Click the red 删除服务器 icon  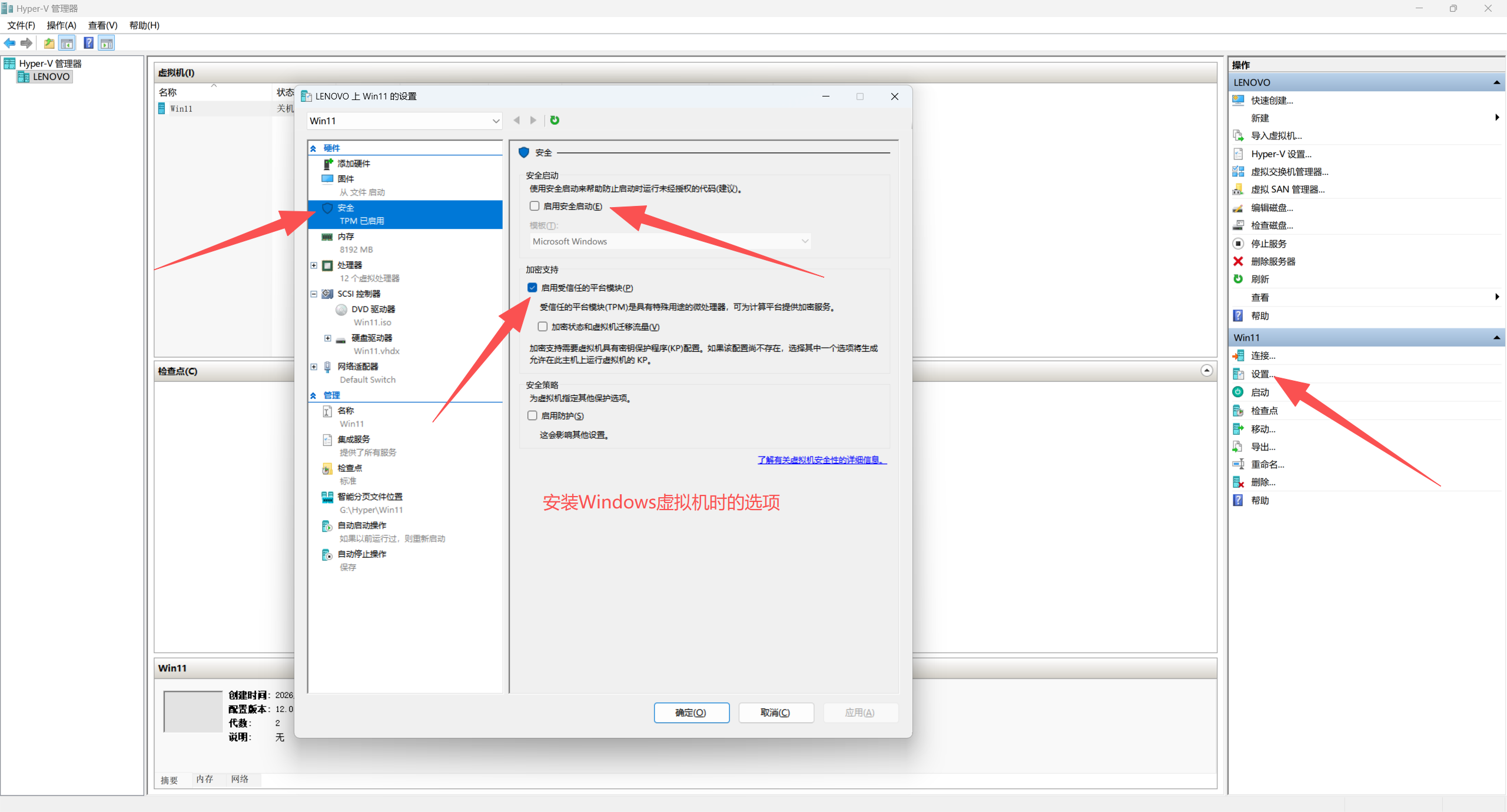[x=1239, y=261]
